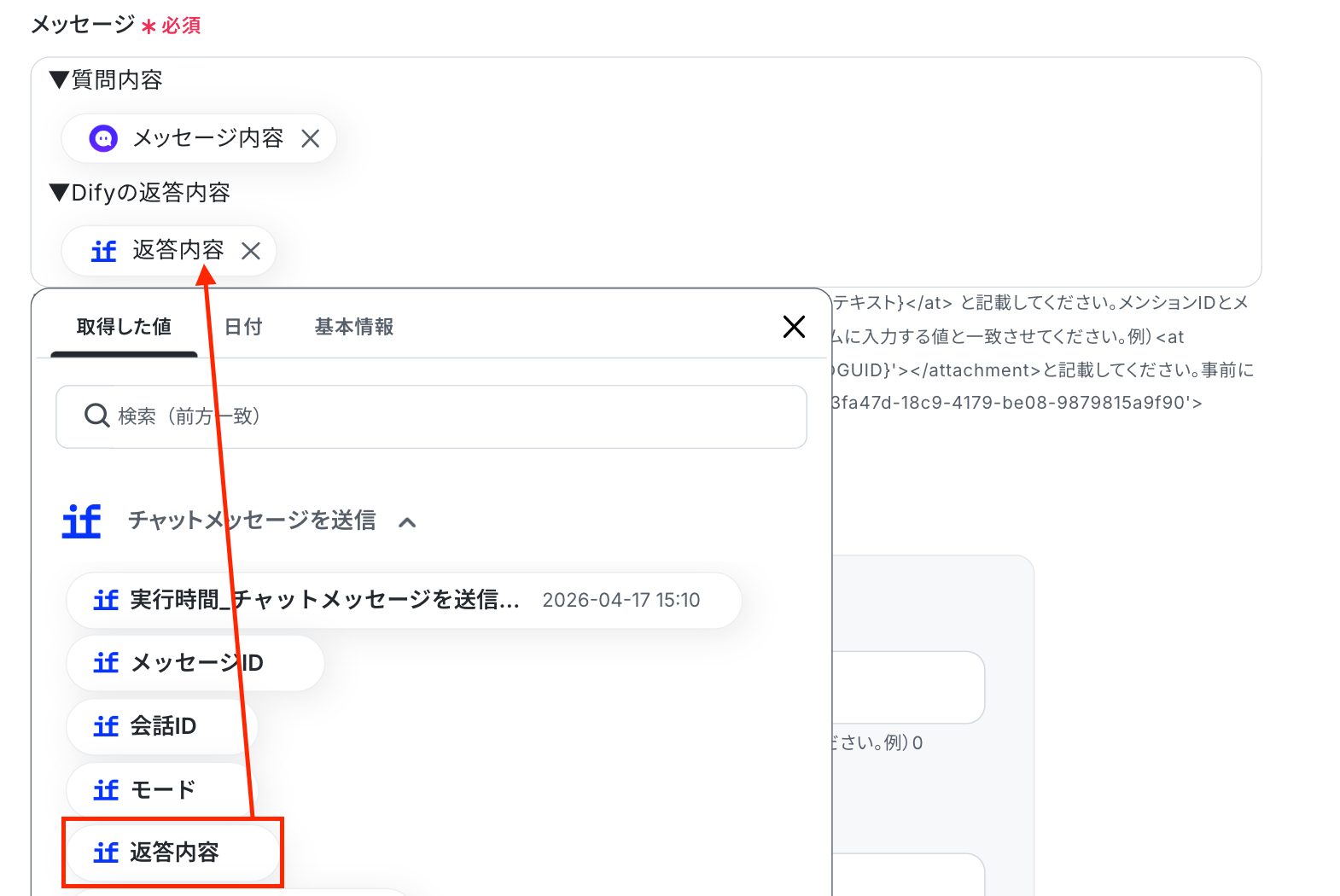This screenshot has height=896, width=1340.
Task: Open the 日付 tab
Action: 243,327
